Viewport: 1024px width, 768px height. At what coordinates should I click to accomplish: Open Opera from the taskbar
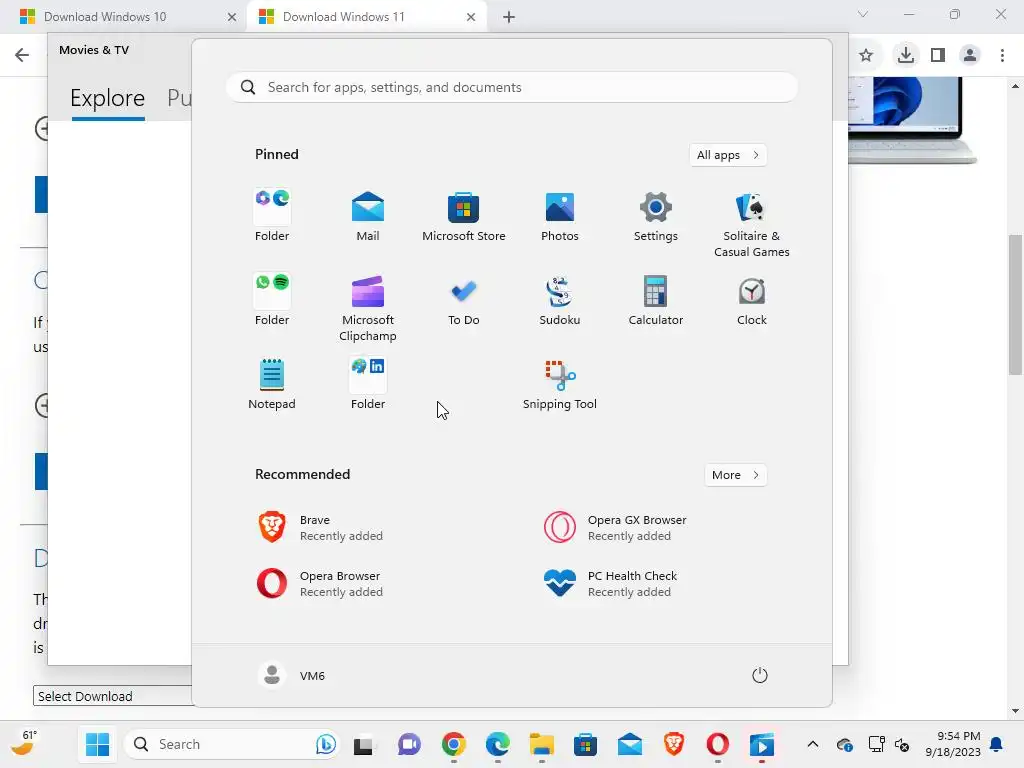coord(718,744)
